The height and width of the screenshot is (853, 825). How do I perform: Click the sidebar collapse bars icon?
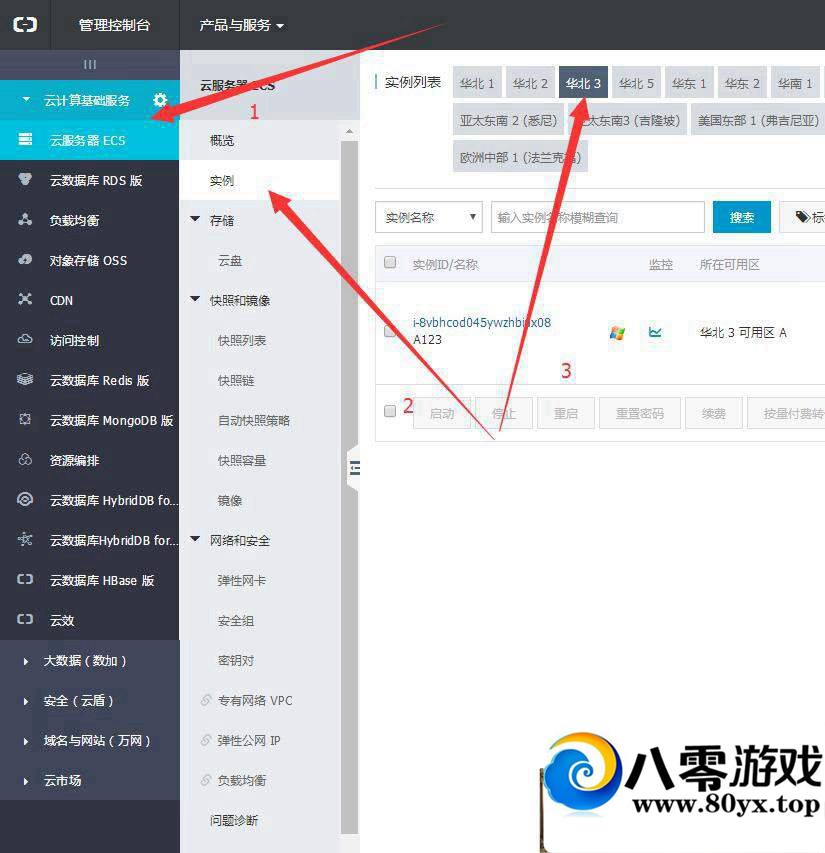(x=90, y=64)
